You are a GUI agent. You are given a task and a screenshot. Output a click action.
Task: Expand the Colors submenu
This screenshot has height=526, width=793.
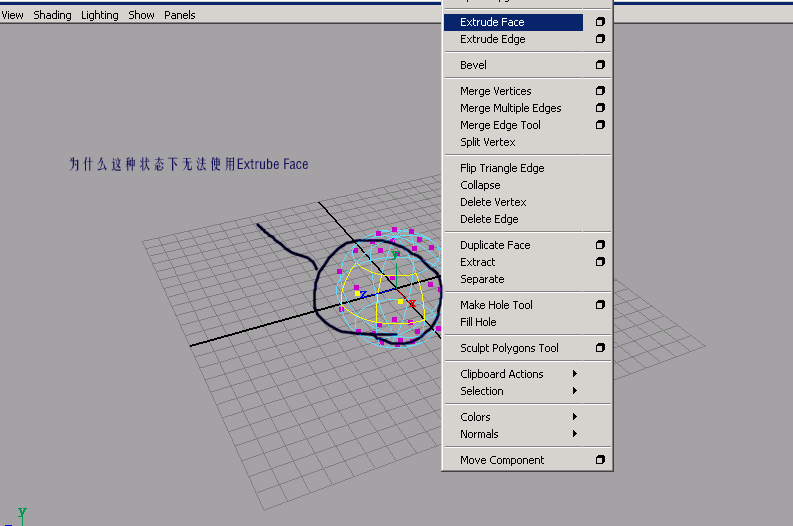[527, 417]
